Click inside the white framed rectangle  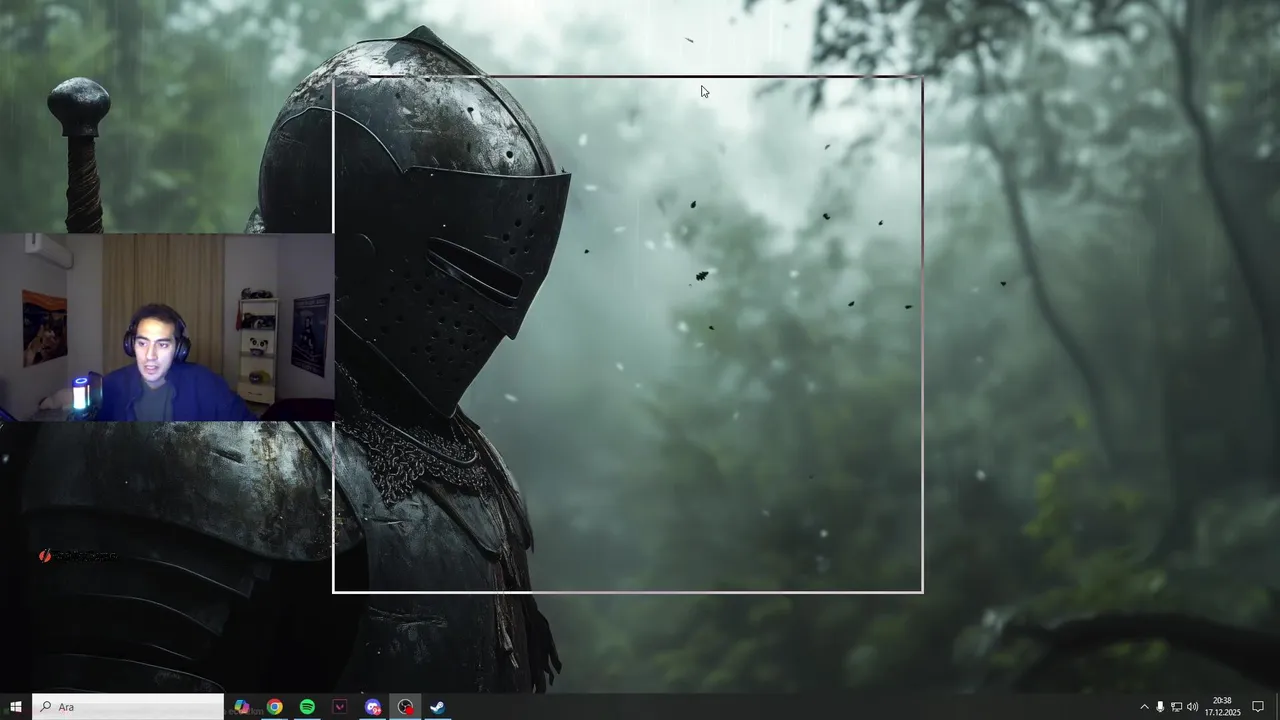point(628,334)
